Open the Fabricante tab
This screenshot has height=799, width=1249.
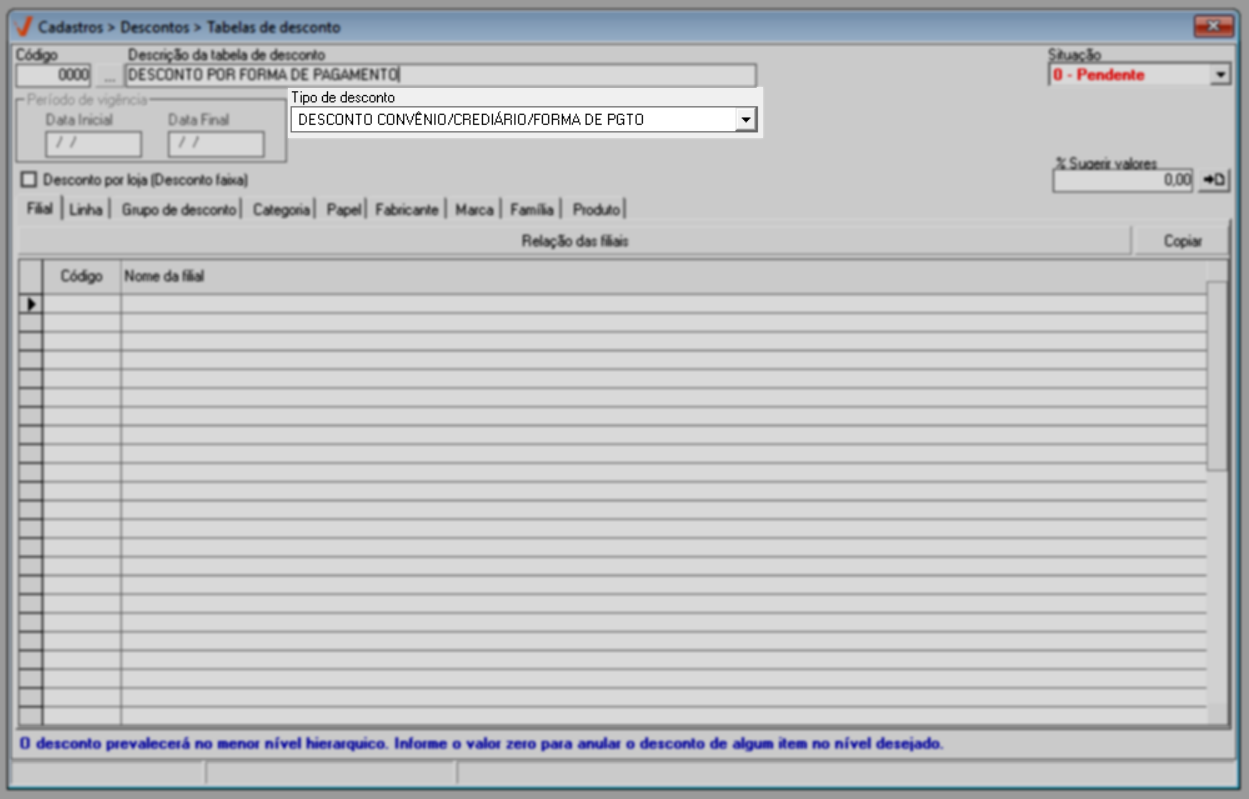[x=406, y=210]
